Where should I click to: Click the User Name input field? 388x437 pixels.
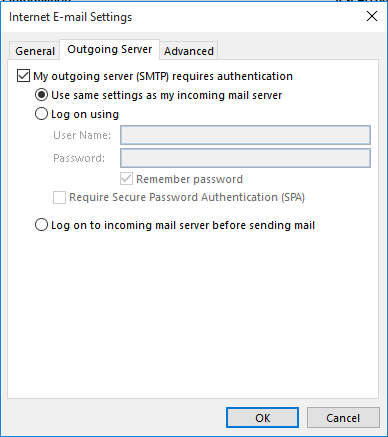[x=245, y=135]
